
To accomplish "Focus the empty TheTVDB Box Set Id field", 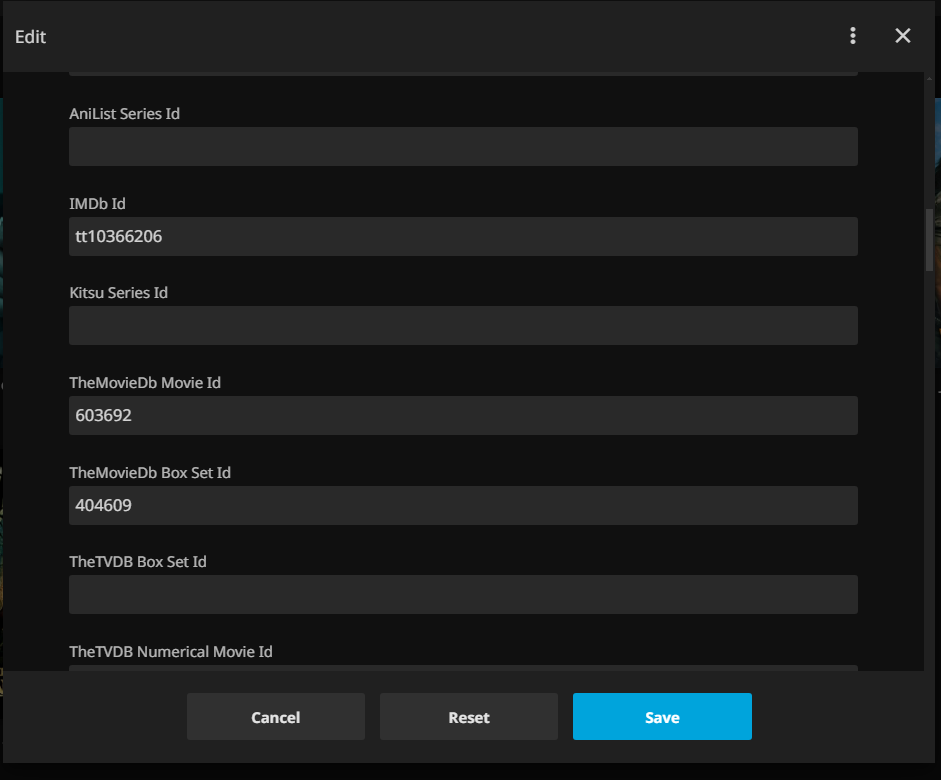I will click(x=463, y=595).
